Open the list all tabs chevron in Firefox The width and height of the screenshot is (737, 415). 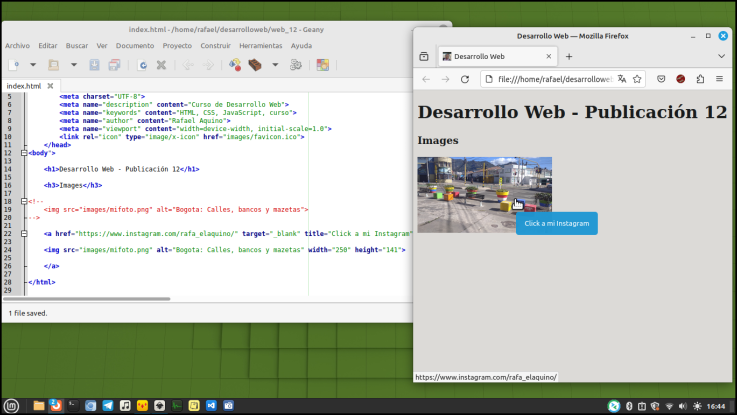721,56
